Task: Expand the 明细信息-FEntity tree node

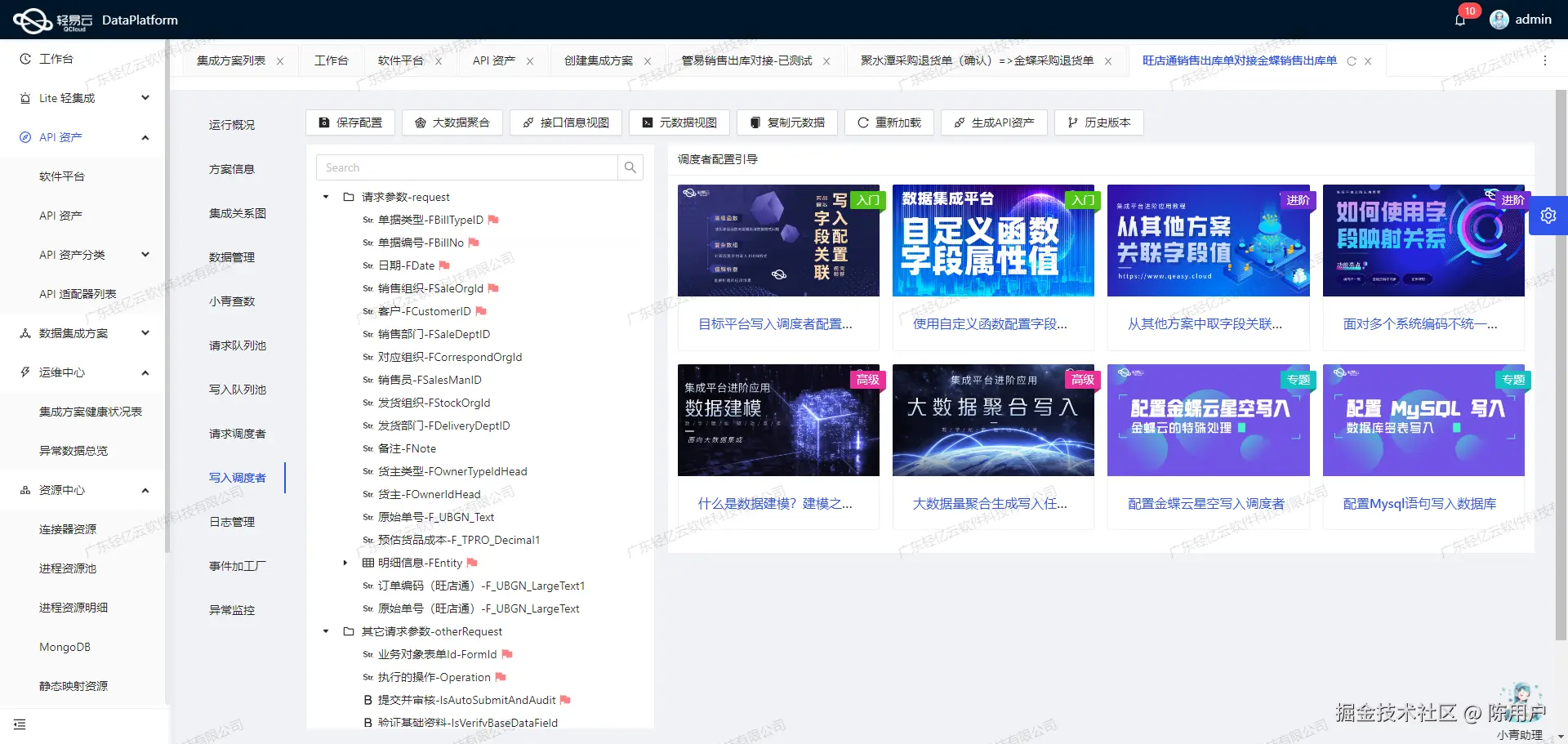Action: [345, 563]
